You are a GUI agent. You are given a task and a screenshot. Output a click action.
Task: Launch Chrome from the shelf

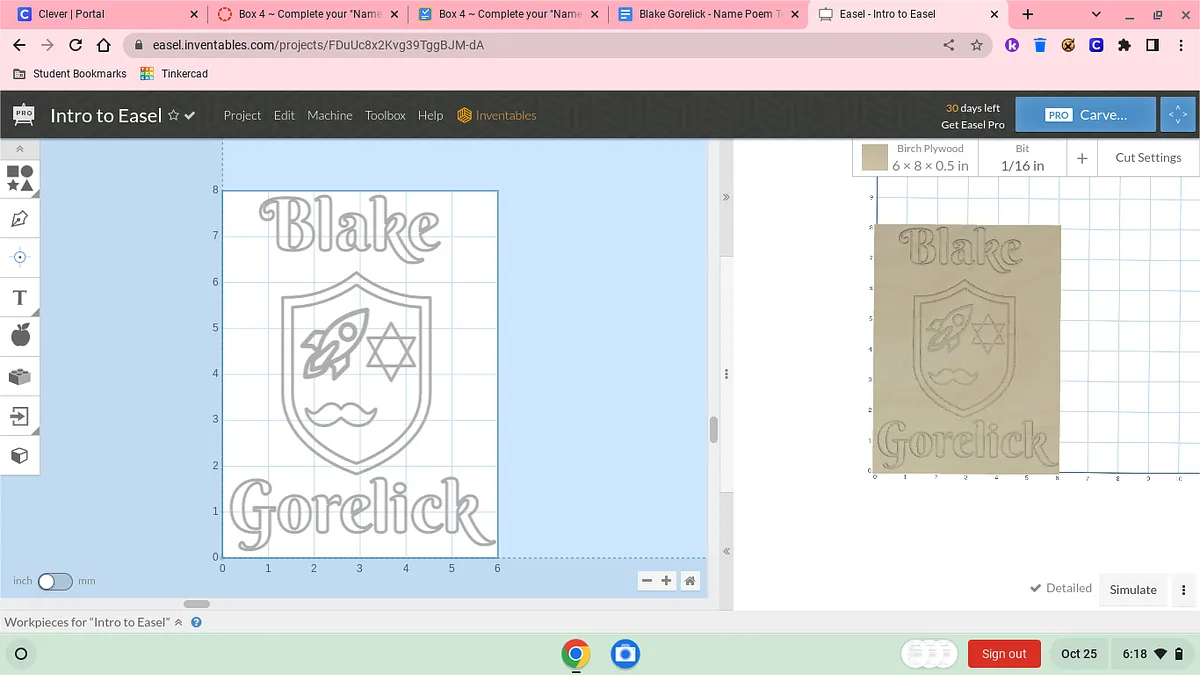[575, 654]
